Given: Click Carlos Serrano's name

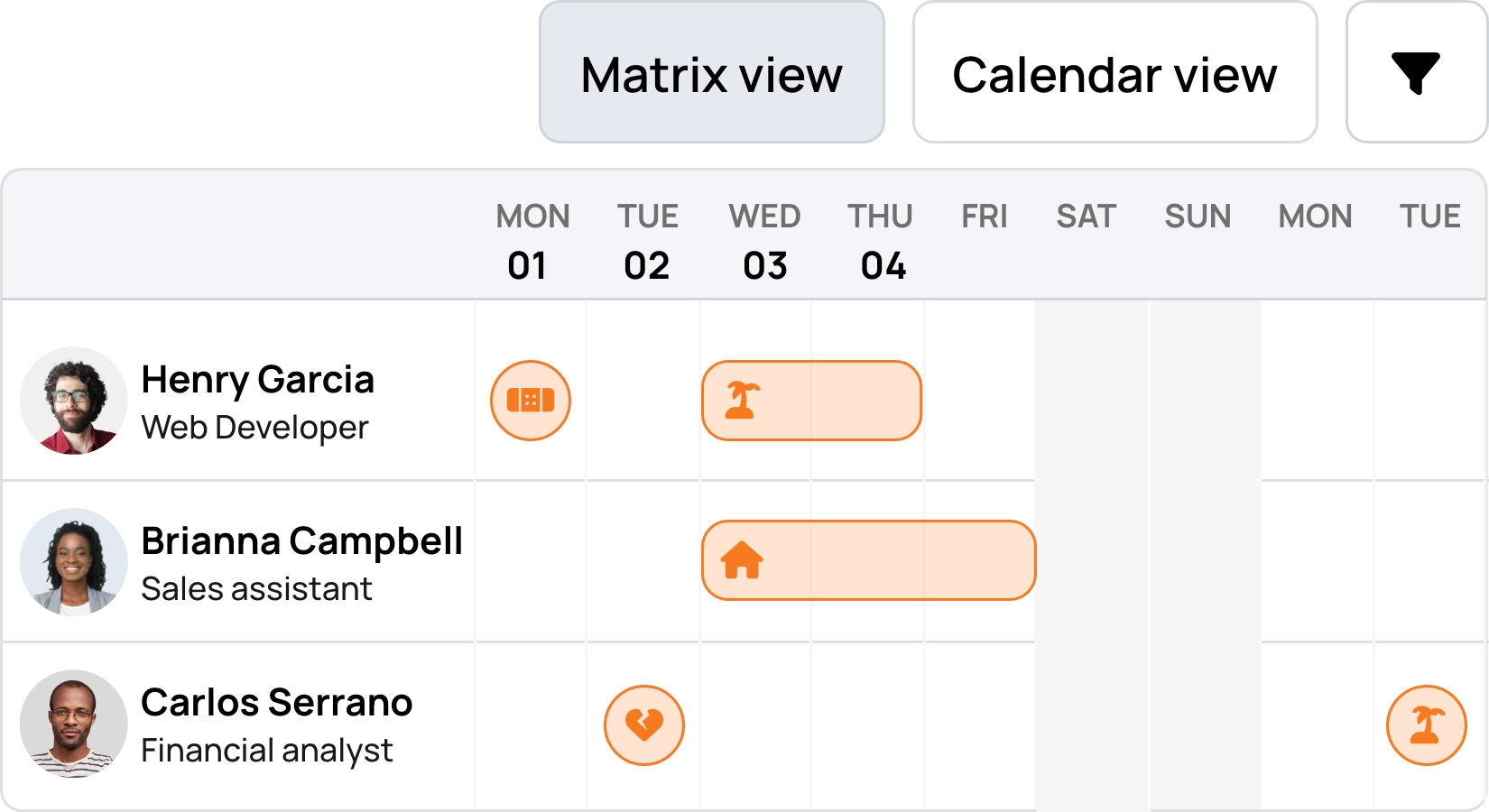Looking at the screenshot, I should [x=277, y=701].
